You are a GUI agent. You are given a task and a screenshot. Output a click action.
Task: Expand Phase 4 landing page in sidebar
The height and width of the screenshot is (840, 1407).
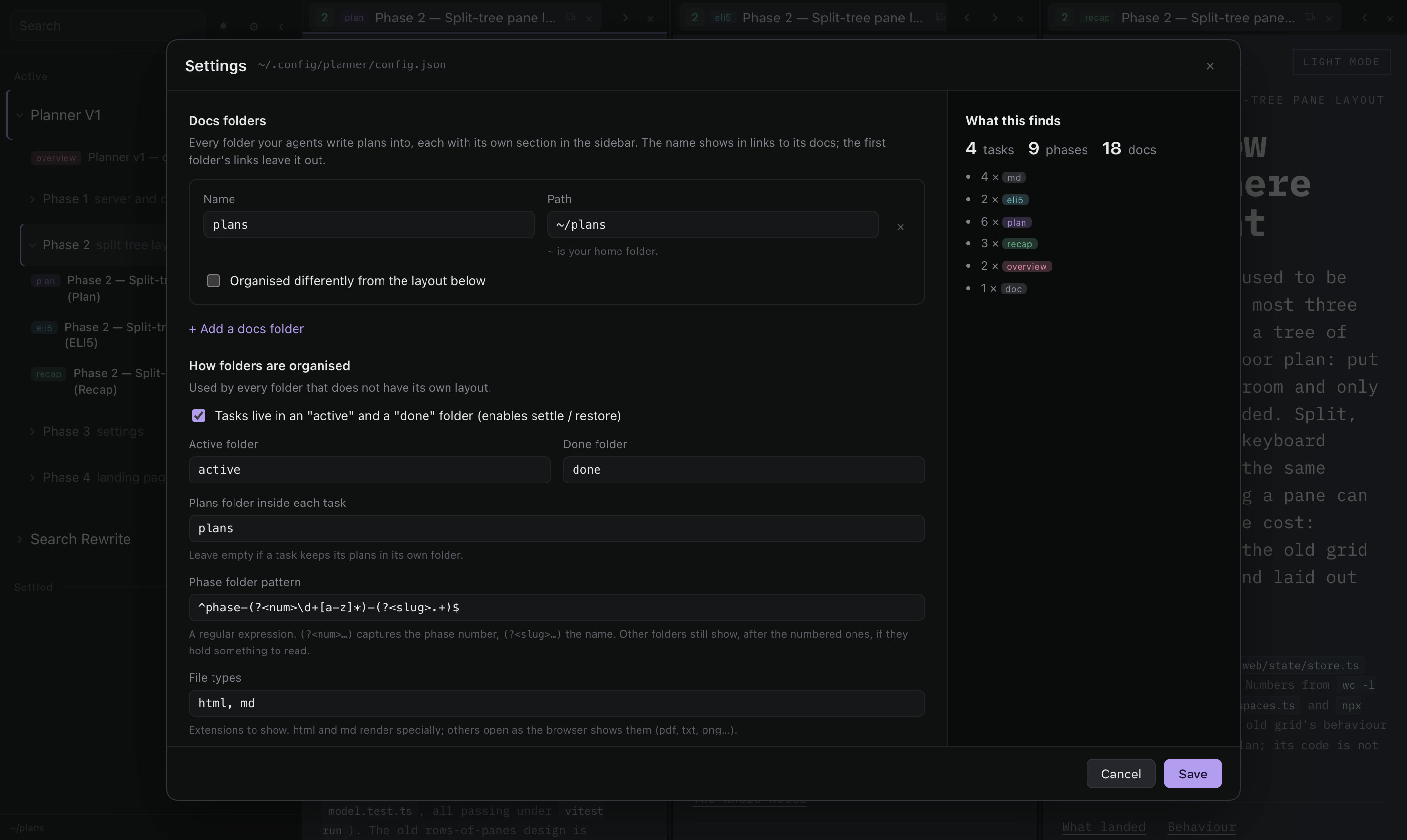tap(32, 478)
